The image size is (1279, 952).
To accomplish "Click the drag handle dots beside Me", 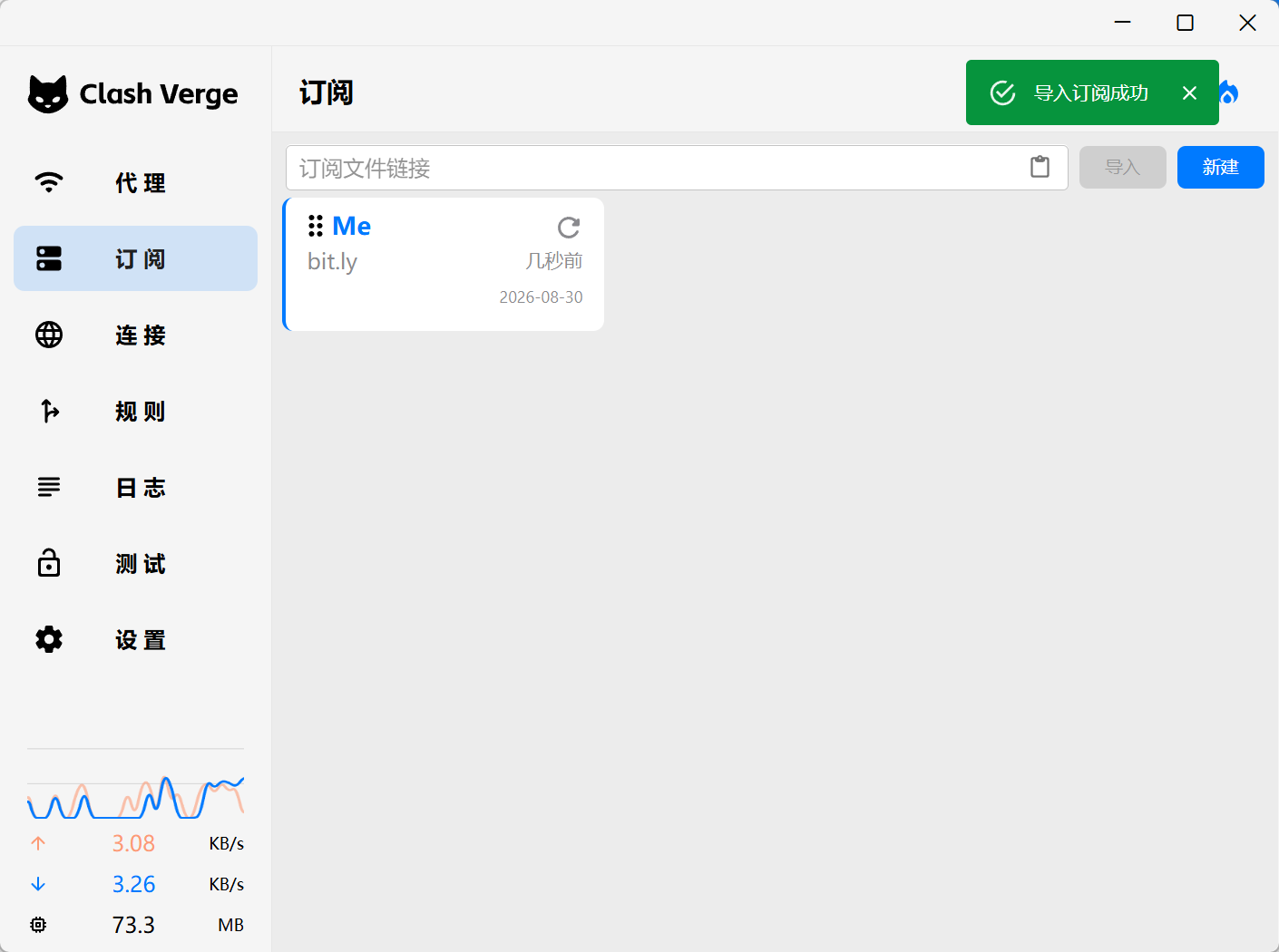I will (316, 226).
